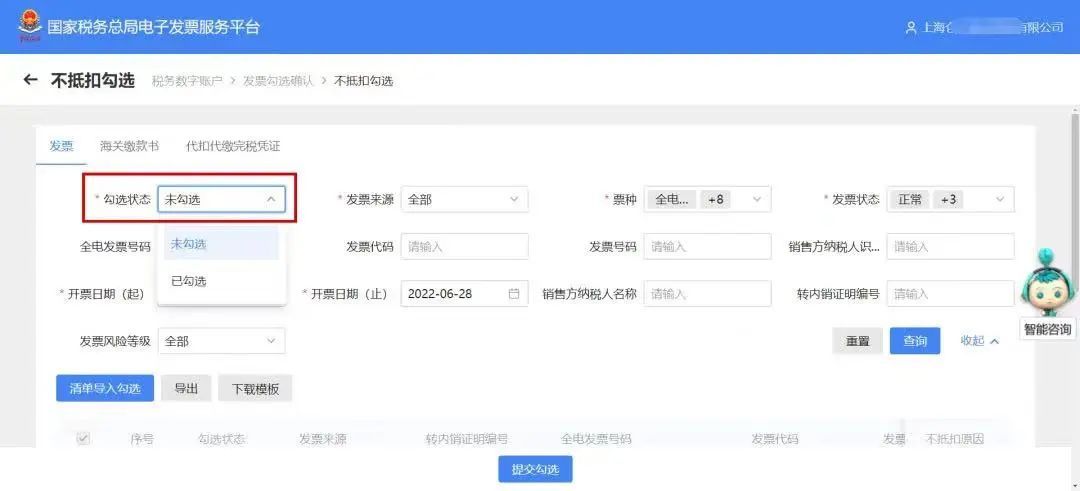This screenshot has height=491, width=1080.
Task: Click the 开票日期（止） date 2022-06-28
Action: (440, 294)
